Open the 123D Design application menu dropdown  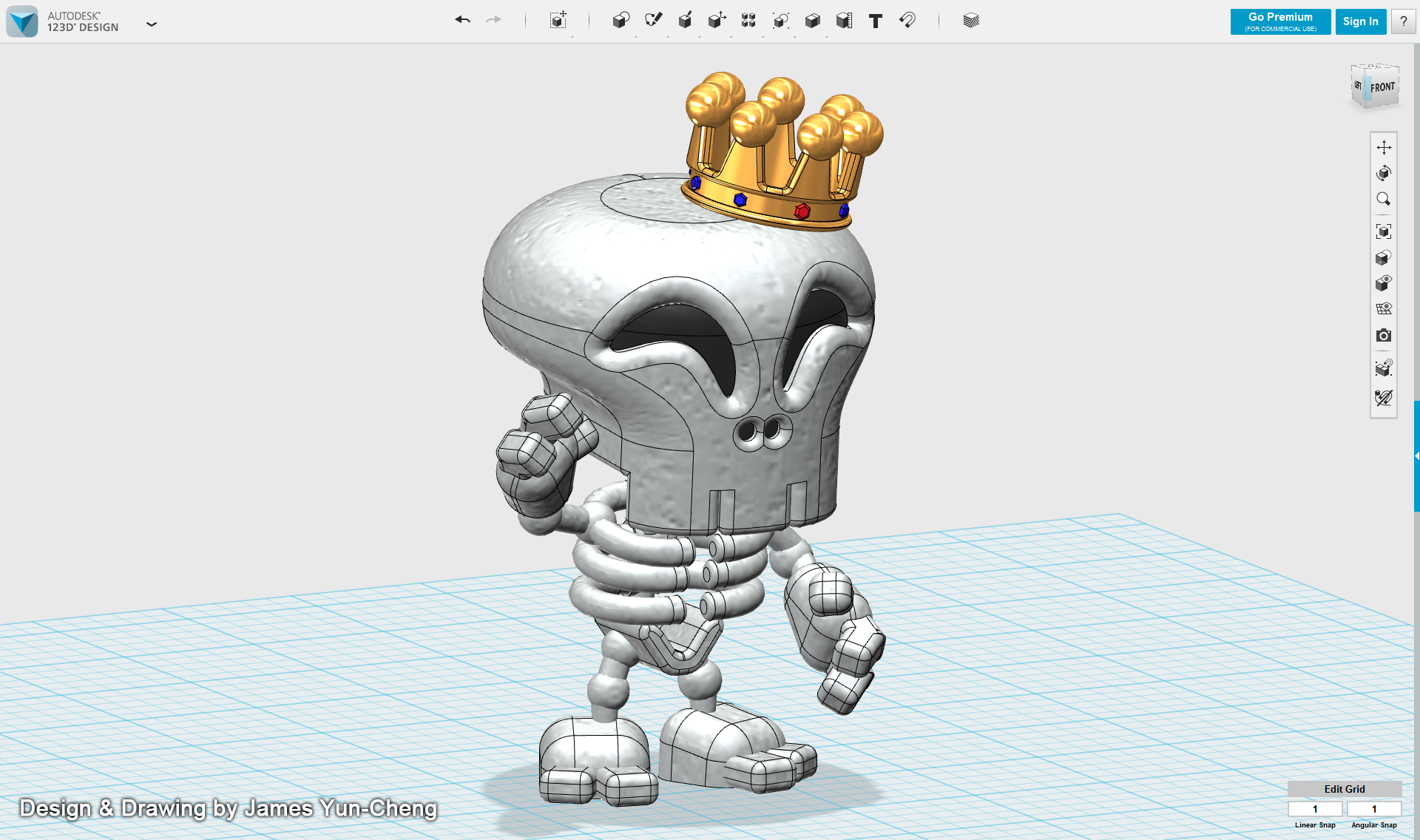(152, 24)
